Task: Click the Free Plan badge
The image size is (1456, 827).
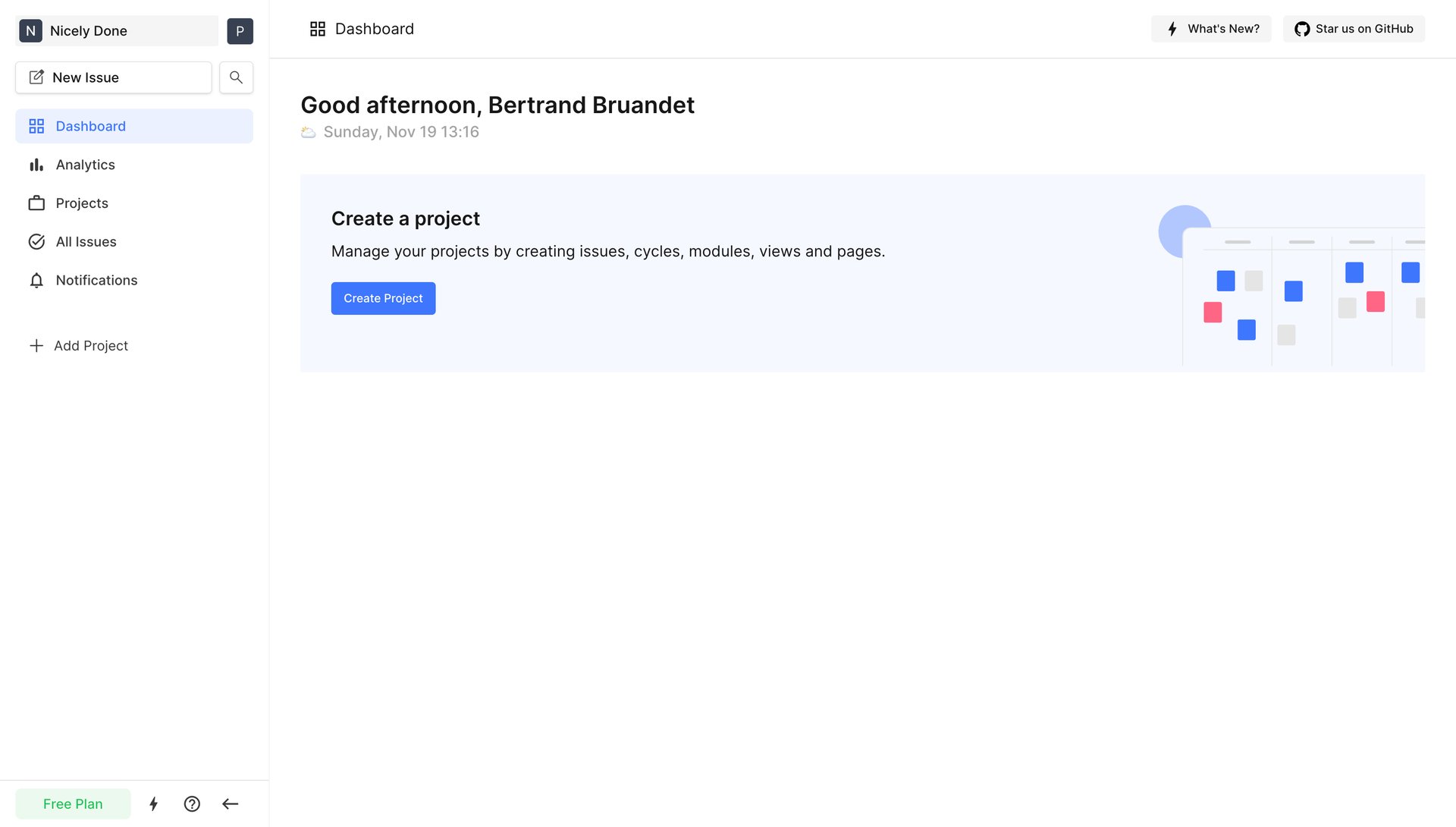Action: click(73, 803)
